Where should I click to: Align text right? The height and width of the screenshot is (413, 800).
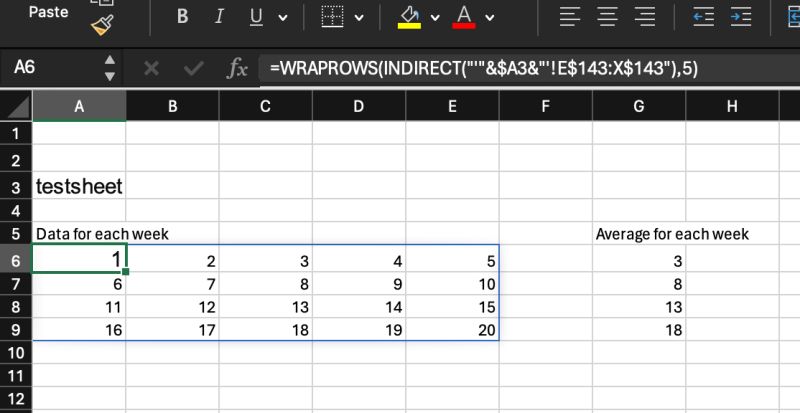[x=645, y=17]
